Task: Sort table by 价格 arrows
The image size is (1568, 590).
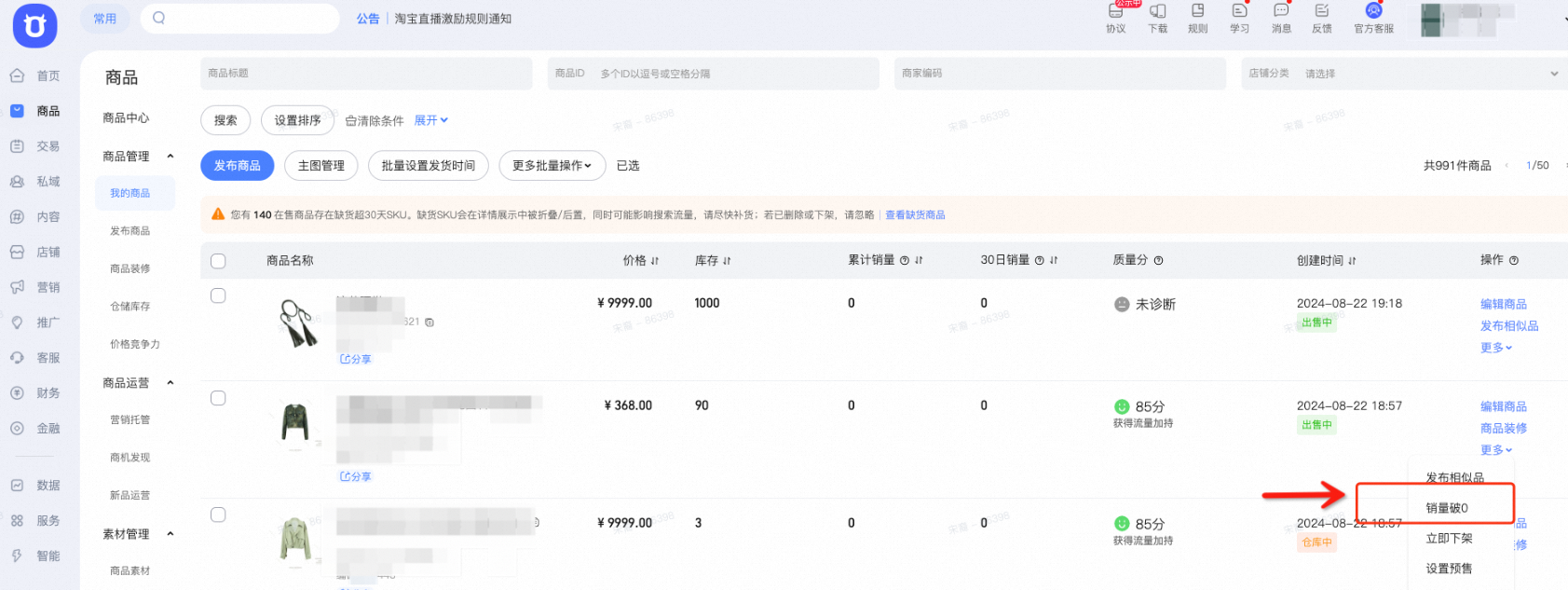Action: point(655,261)
